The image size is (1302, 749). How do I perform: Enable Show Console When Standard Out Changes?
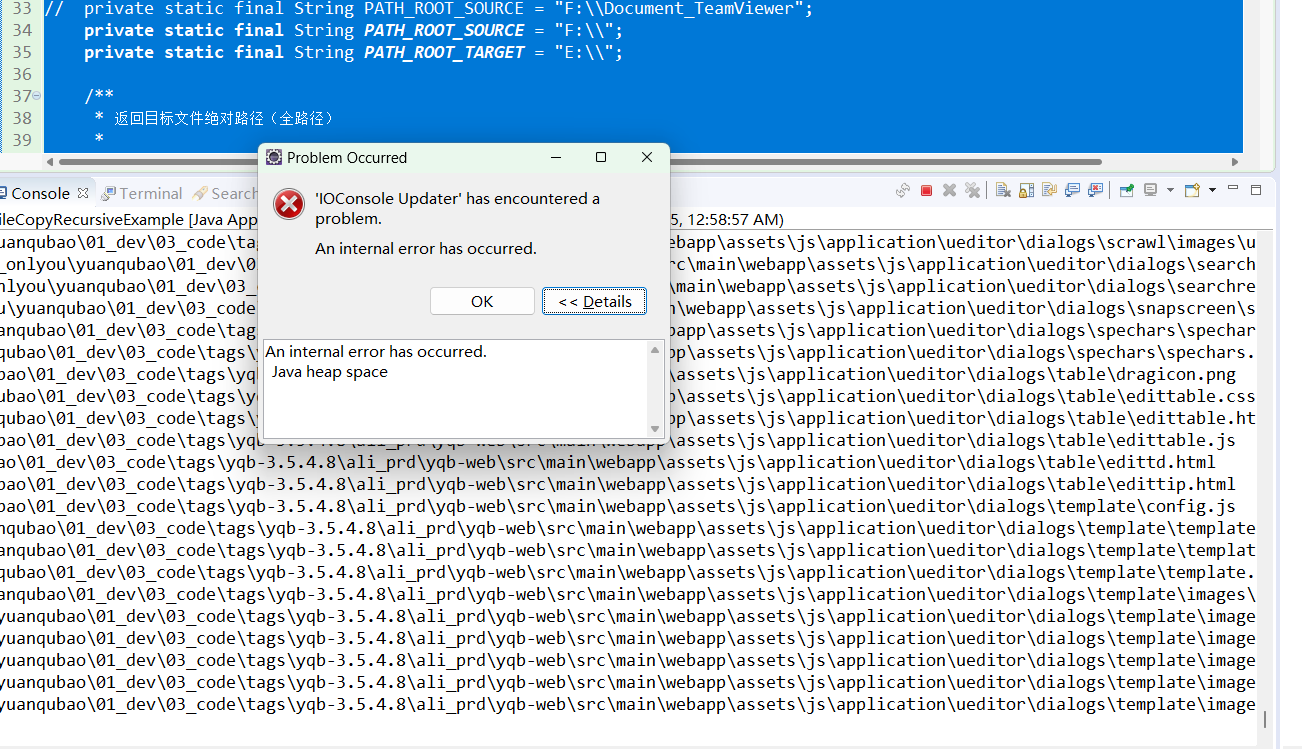(1070, 190)
